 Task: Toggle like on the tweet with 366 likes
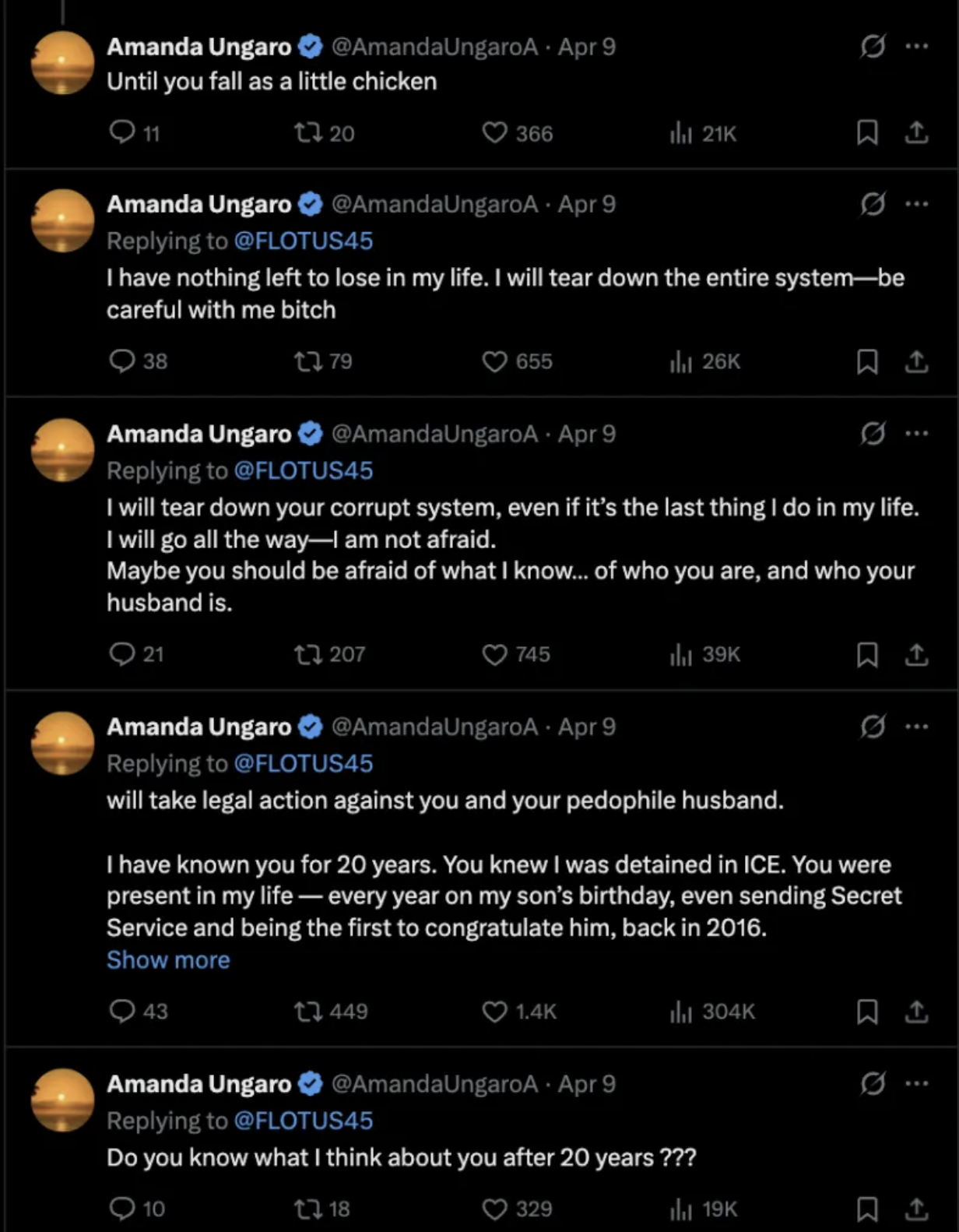[x=495, y=133]
